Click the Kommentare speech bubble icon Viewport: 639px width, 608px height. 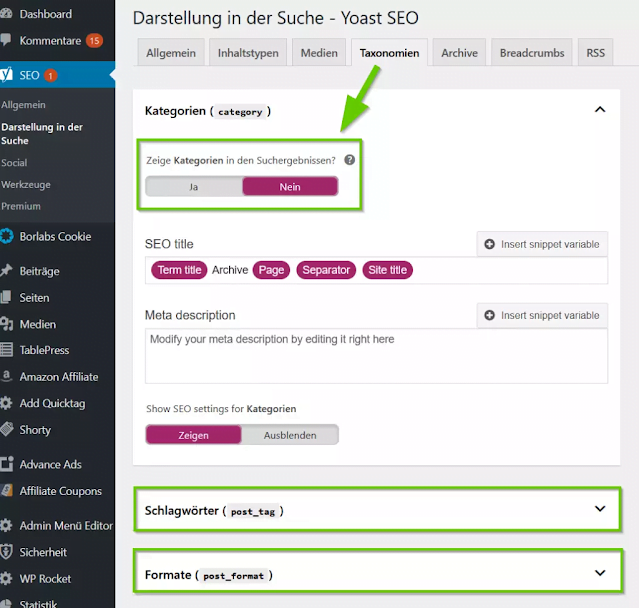point(7,41)
